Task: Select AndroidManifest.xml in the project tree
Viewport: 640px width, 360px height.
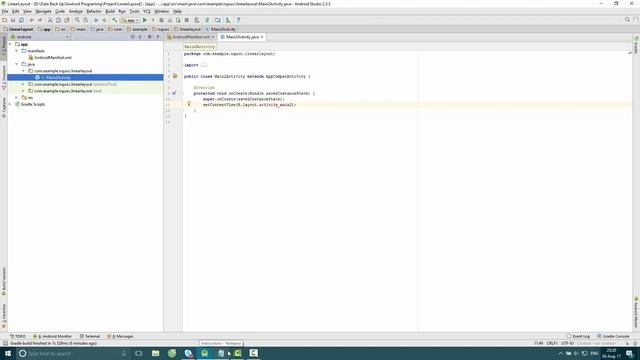Action: (53, 58)
